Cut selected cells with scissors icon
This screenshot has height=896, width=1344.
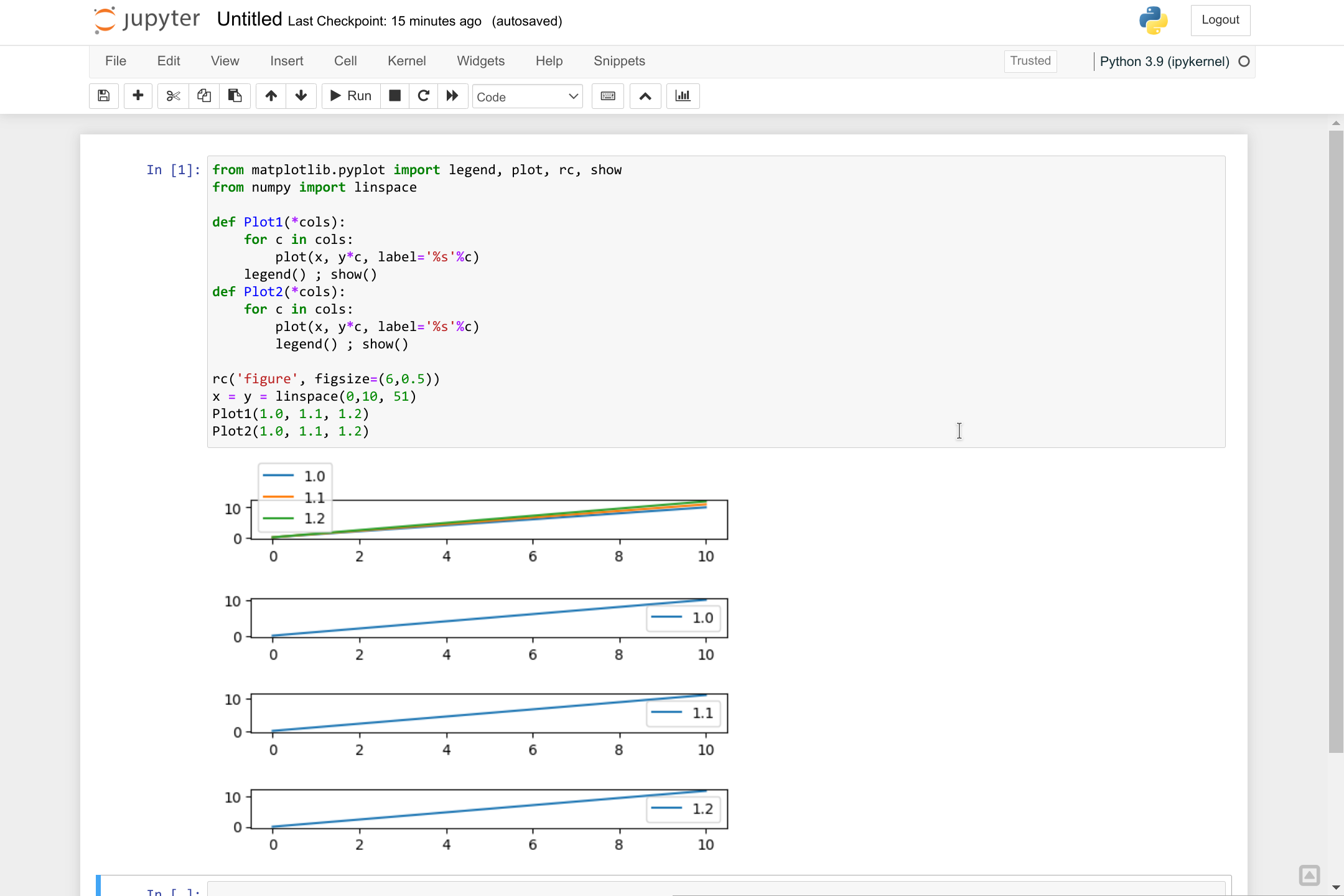[173, 96]
